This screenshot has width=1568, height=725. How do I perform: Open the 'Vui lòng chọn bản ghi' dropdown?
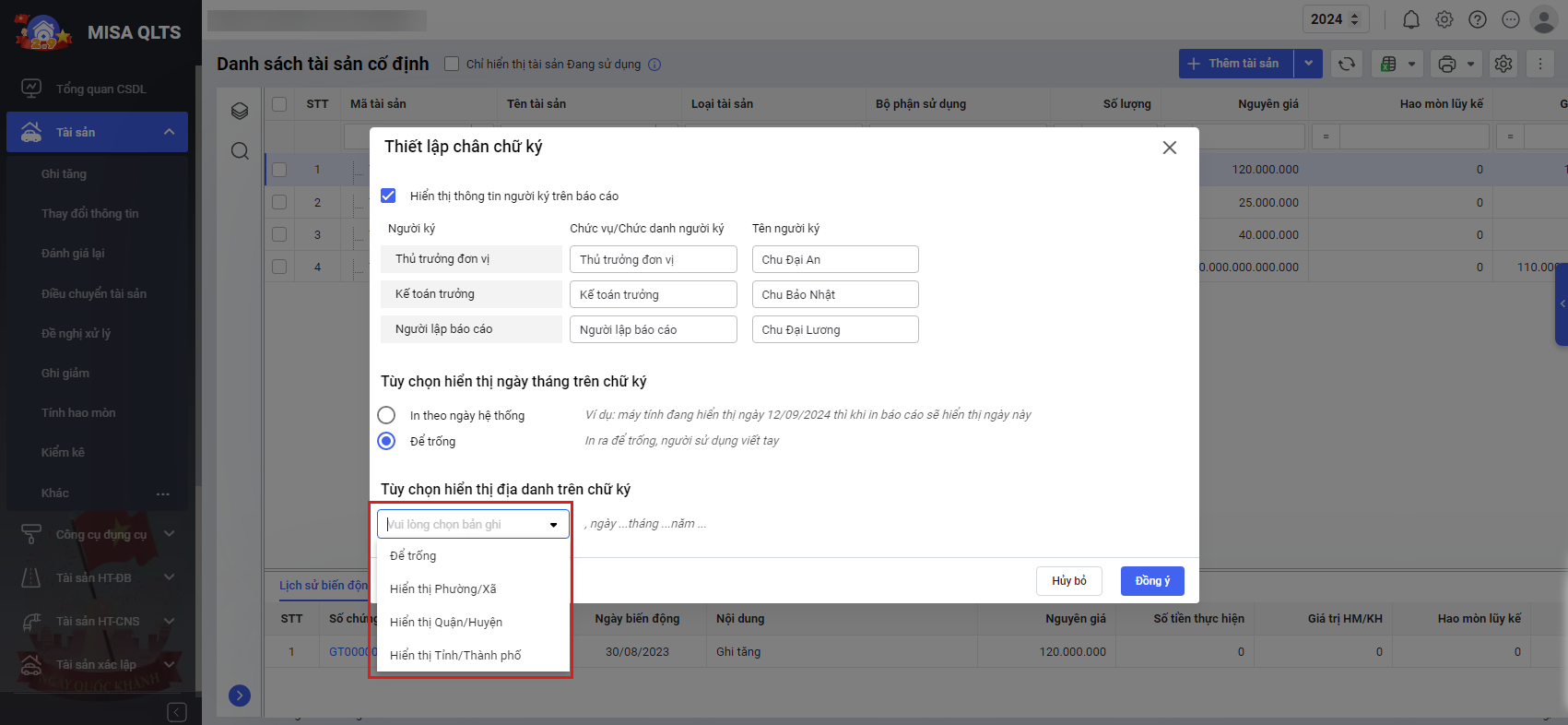tap(473, 524)
